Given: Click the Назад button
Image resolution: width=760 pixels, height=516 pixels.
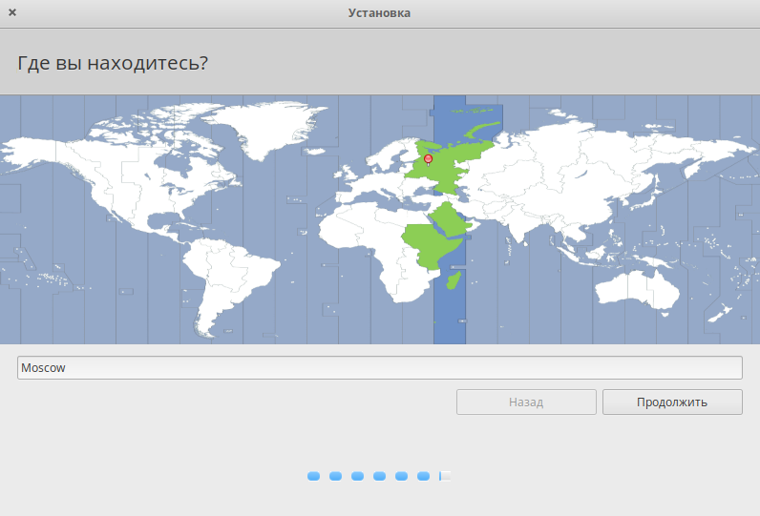Looking at the screenshot, I should pos(526,402).
